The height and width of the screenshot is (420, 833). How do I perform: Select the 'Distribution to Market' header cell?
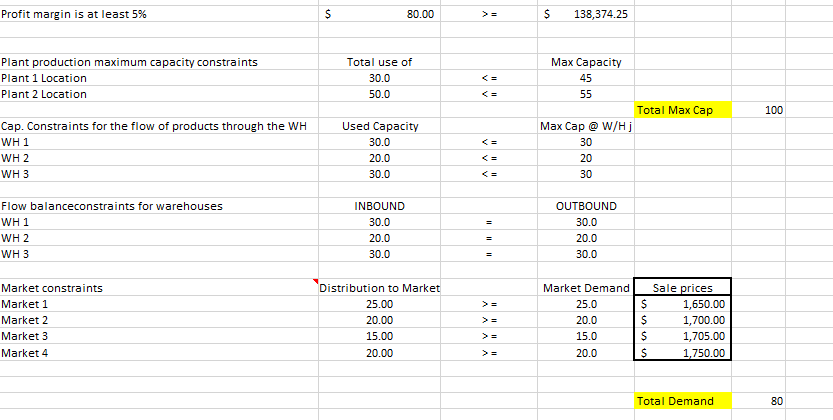379,288
